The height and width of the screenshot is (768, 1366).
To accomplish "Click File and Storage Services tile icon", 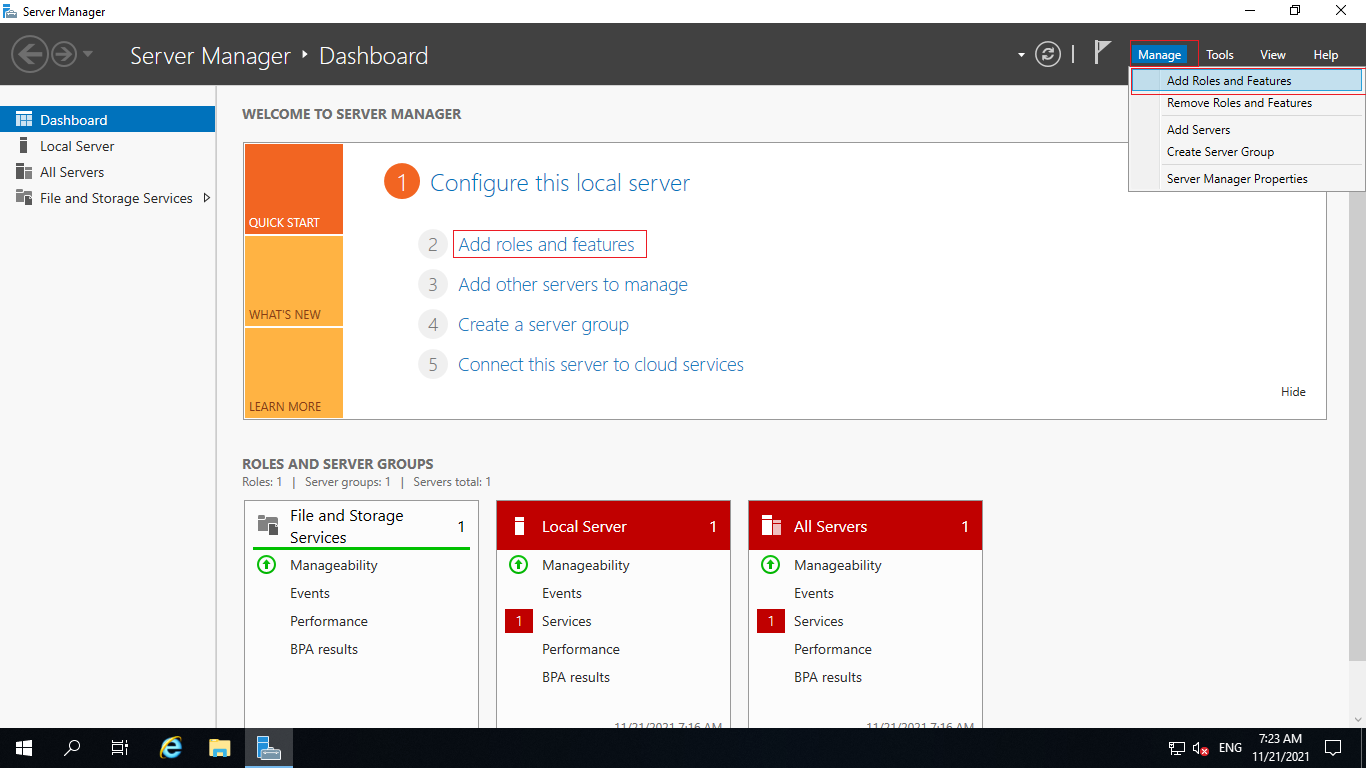I will click(268, 525).
